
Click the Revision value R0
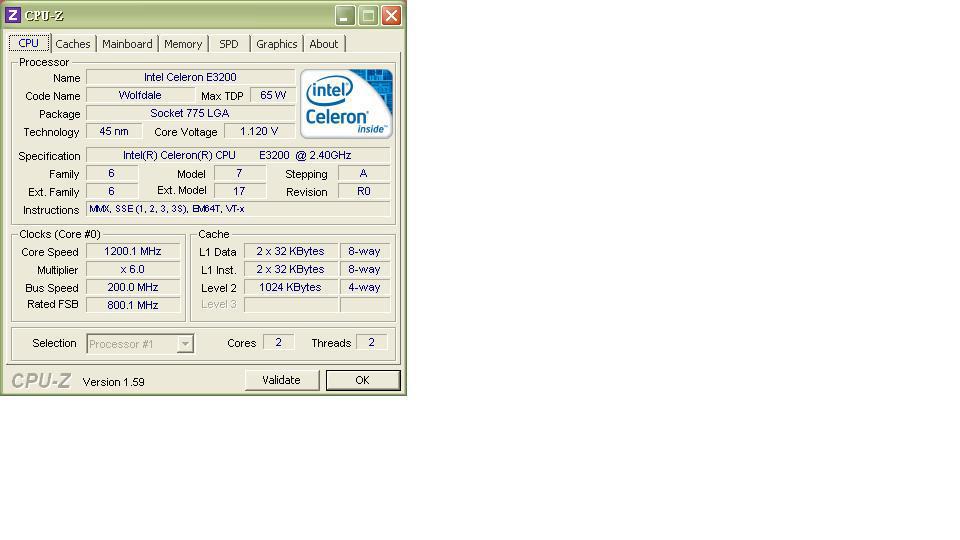(x=364, y=191)
